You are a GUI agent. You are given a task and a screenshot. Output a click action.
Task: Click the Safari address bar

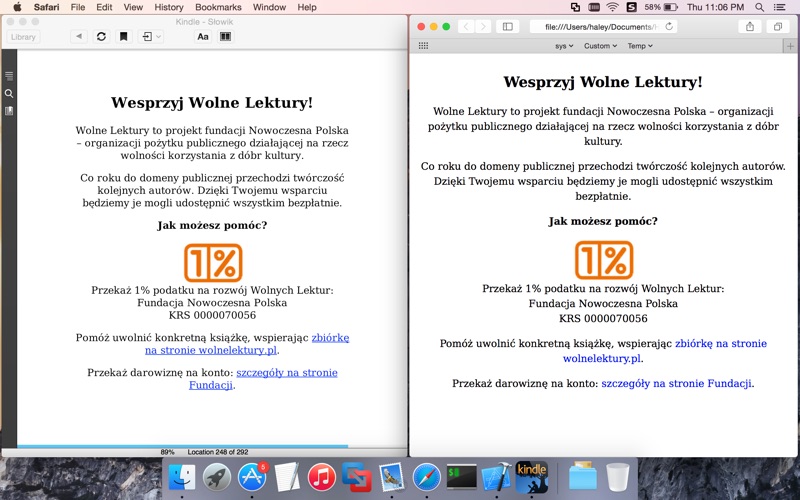[603, 27]
